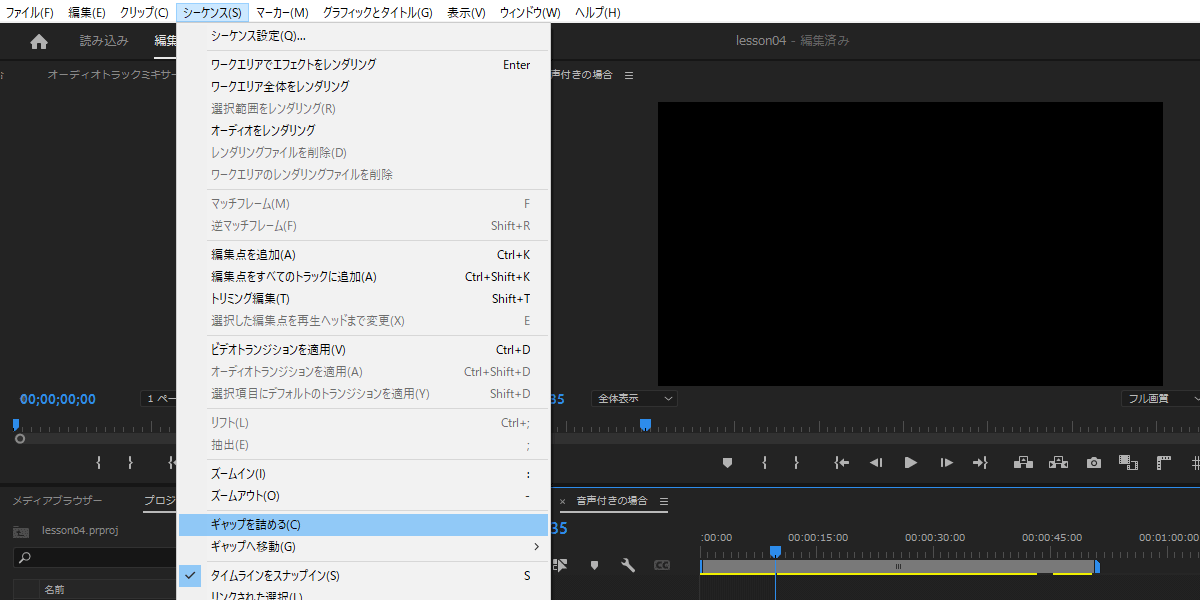Click the オーディオトラックミキサー panel tab
The width and height of the screenshot is (1200, 600).
[x=112, y=75]
